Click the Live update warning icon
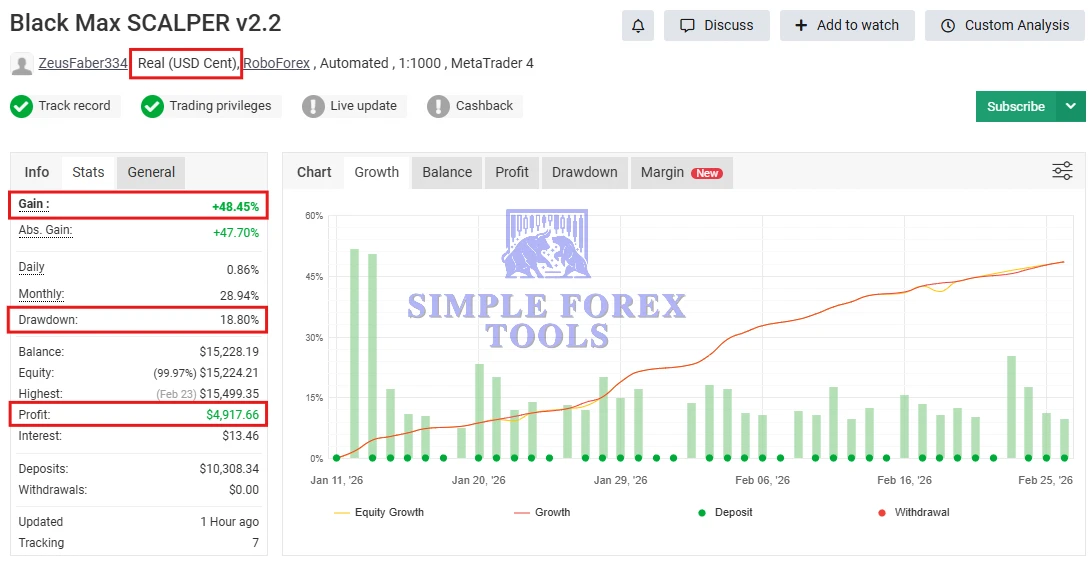Image resolution: width=1092 pixels, height=562 pixels. [313, 107]
